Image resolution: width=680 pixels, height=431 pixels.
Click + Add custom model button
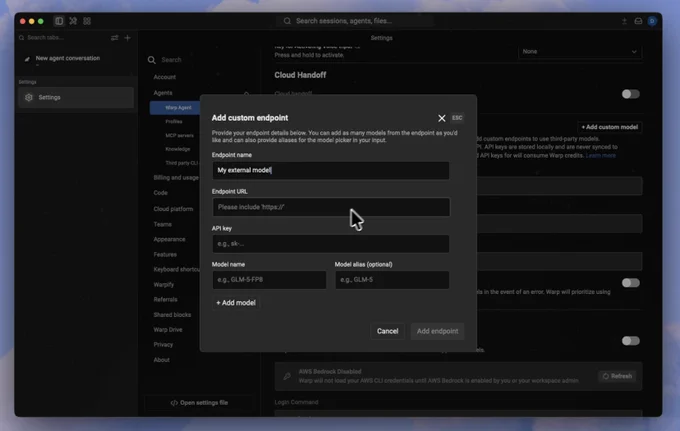pyautogui.click(x=609, y=127)
